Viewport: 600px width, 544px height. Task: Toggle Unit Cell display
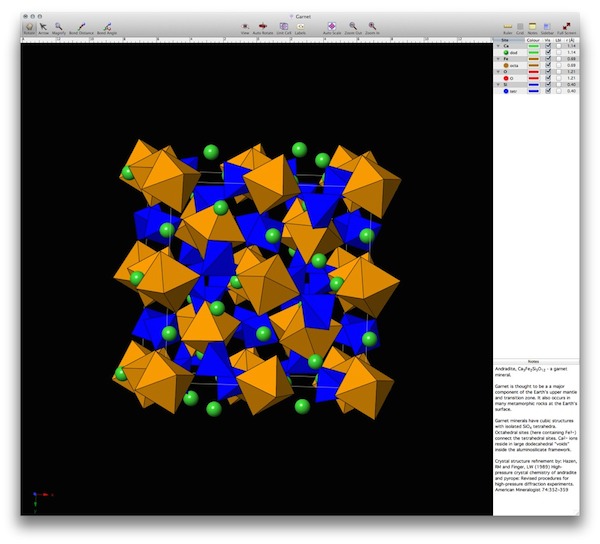(x=283, y=27)
